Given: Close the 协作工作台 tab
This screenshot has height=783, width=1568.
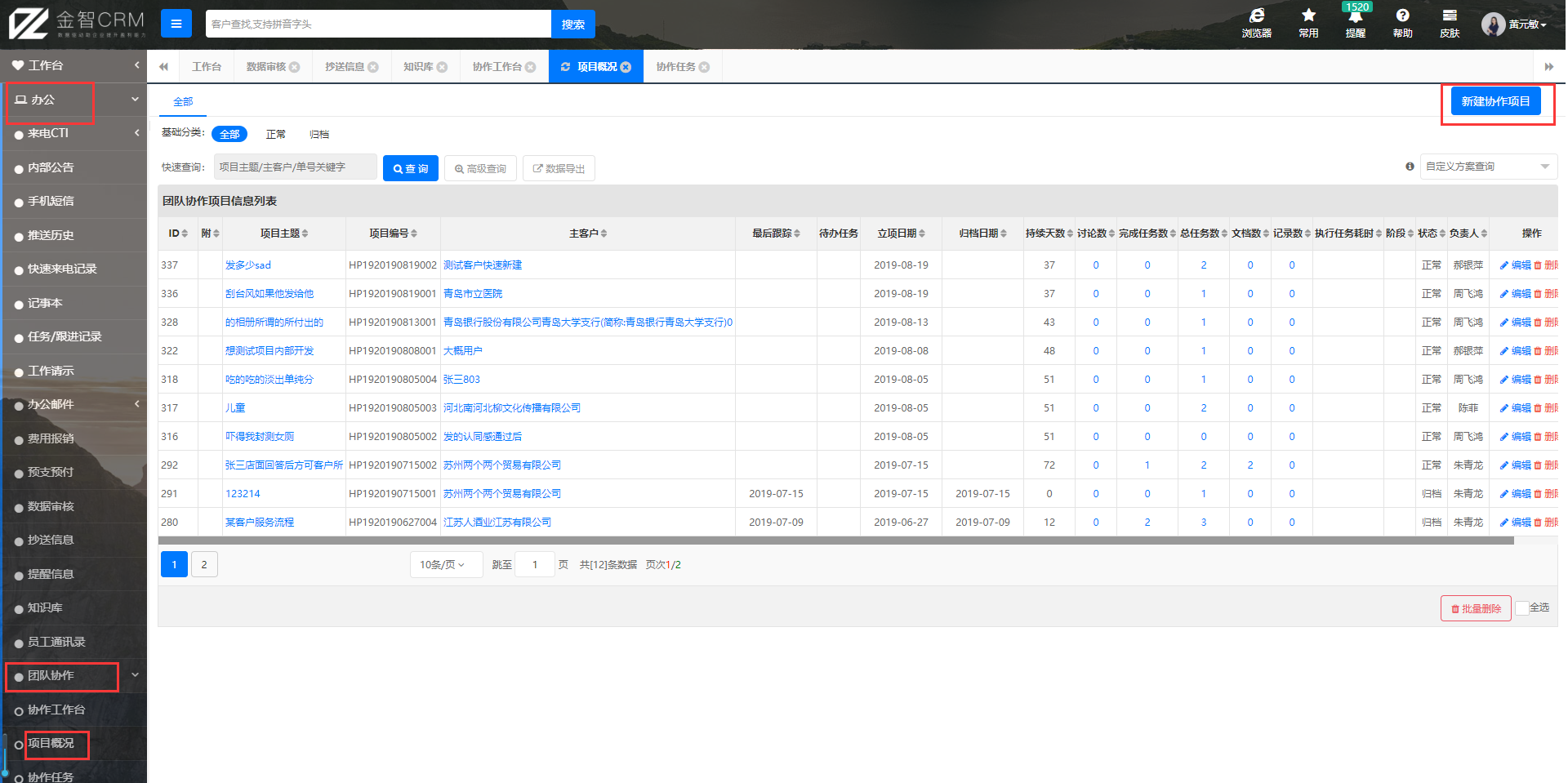Looking at the screenshot, I should (x=531, y=67).
